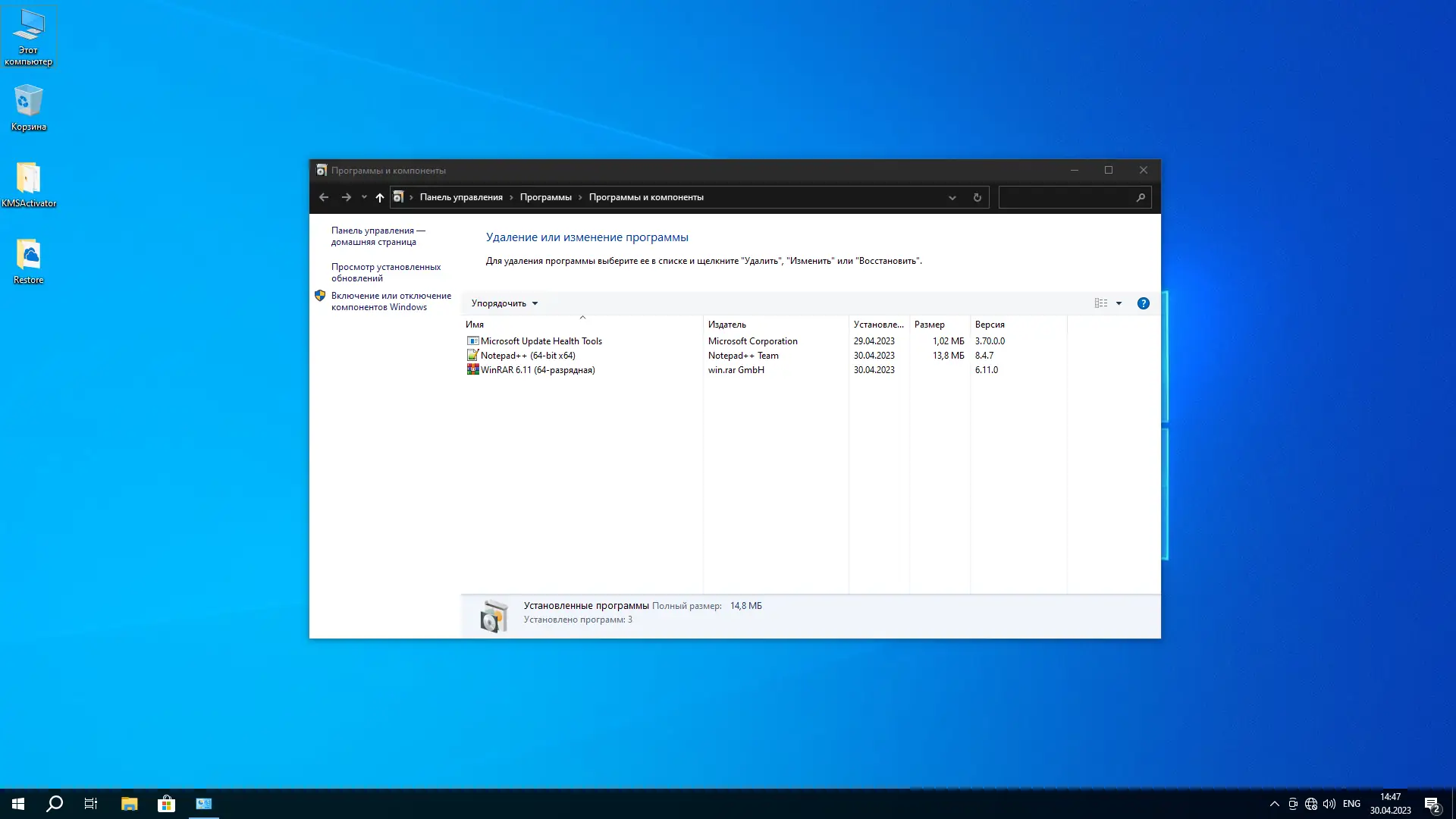Image resolution: width=1456 pixels, height=819 pixels.
Task: Refresh the Programs and Features list
Action: 977,197
